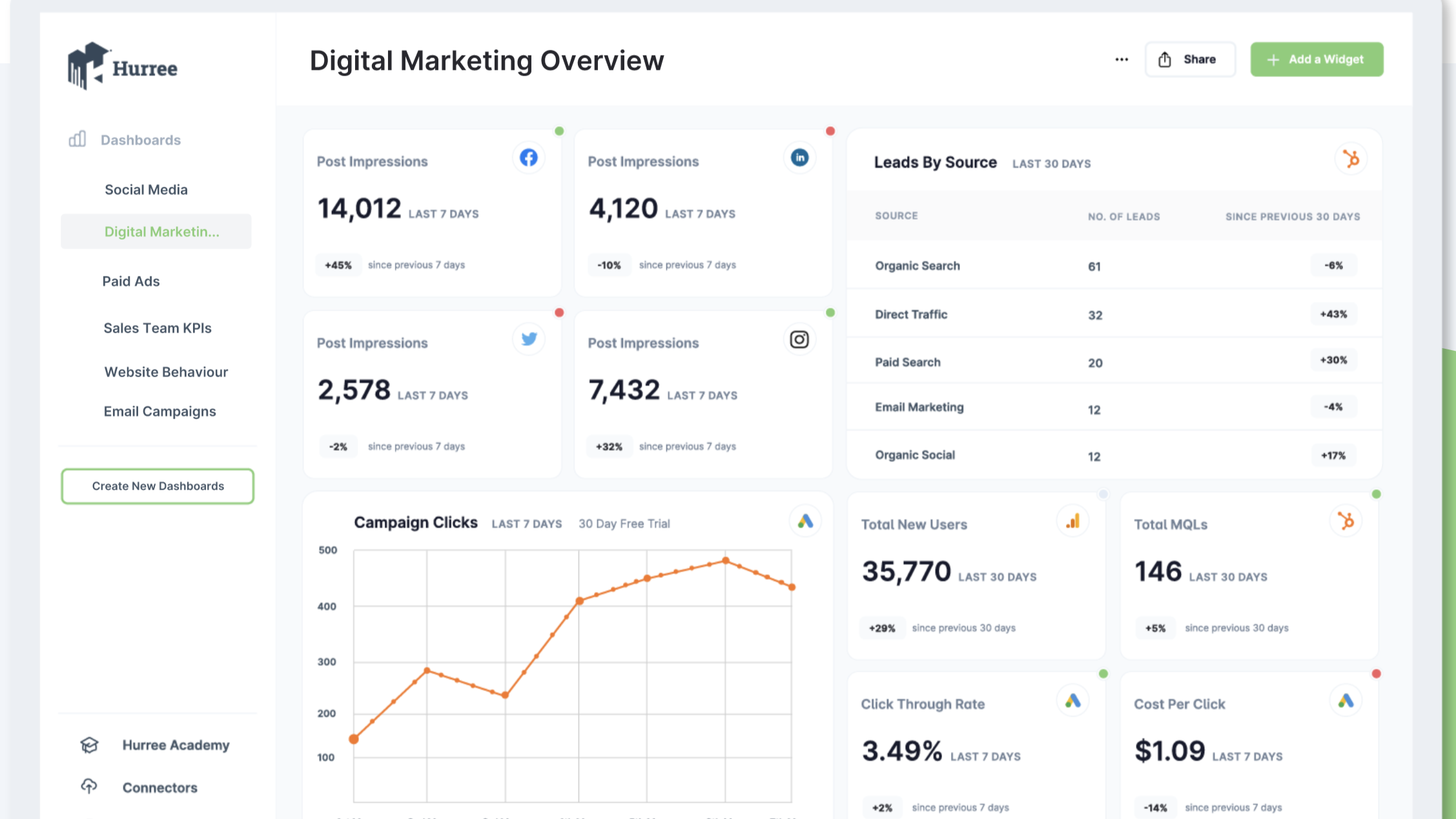Click the Google Analytics icon on Total New Users
1456x819 pixels.
click(x=1072, y=521)
